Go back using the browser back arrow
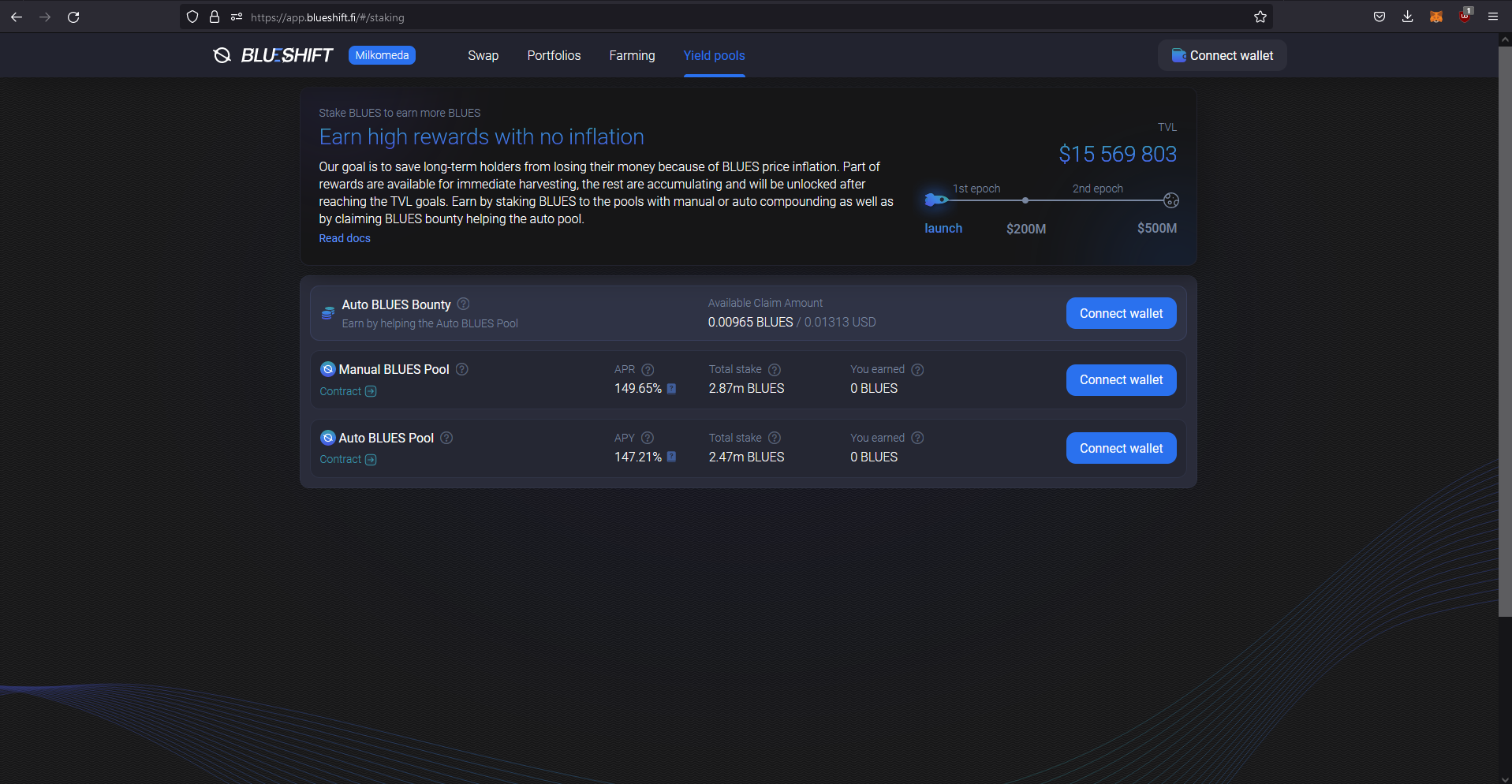Image resolution: width=1512 pixels, height=784 pixels. pos(17,17)
